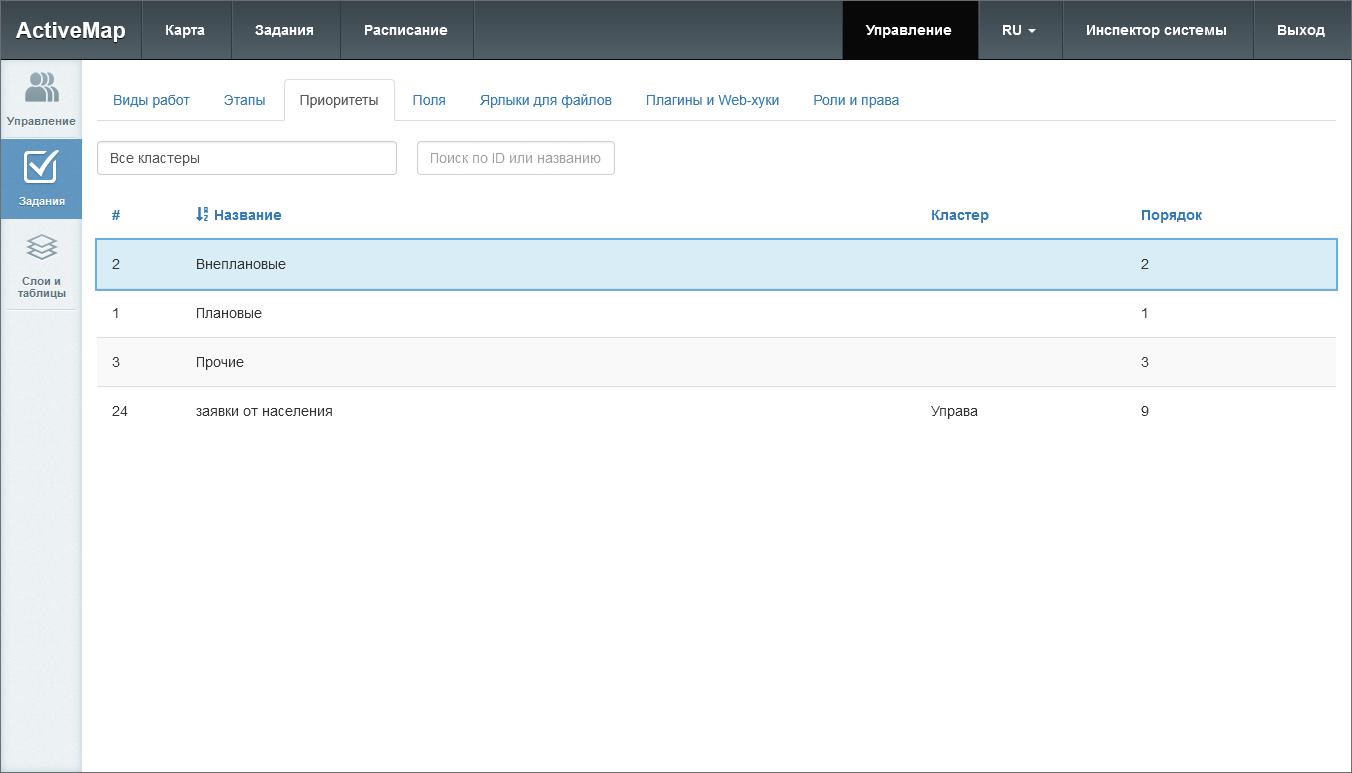The image size is (1352, 773).
Task: Click the sort icon beside Название
Action: tap(202, 215)
